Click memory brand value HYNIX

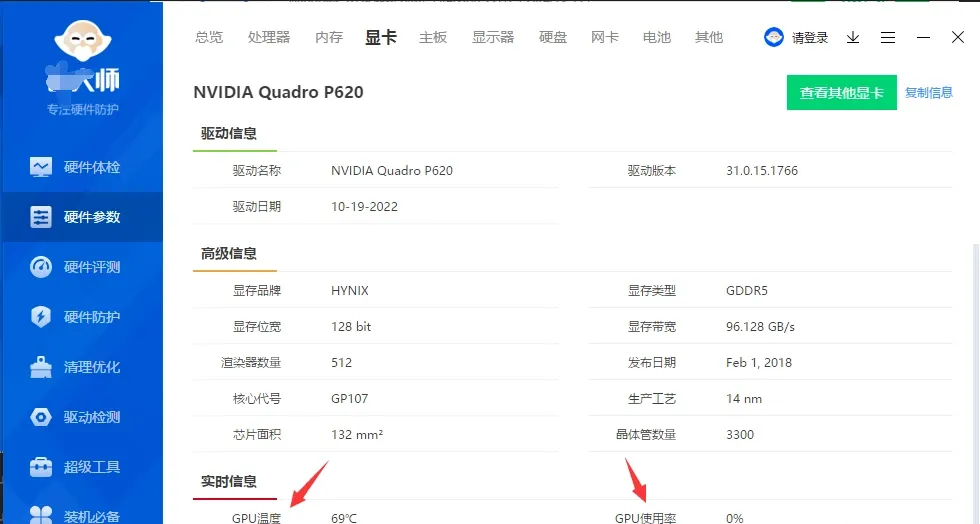(350, 291)
